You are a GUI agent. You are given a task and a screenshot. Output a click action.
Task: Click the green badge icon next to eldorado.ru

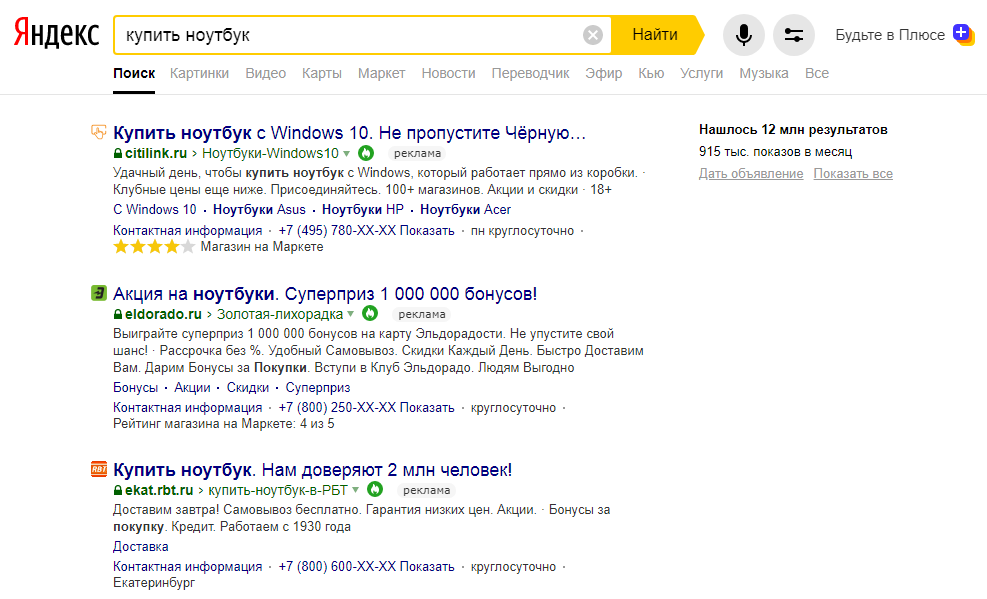(370, 313)
